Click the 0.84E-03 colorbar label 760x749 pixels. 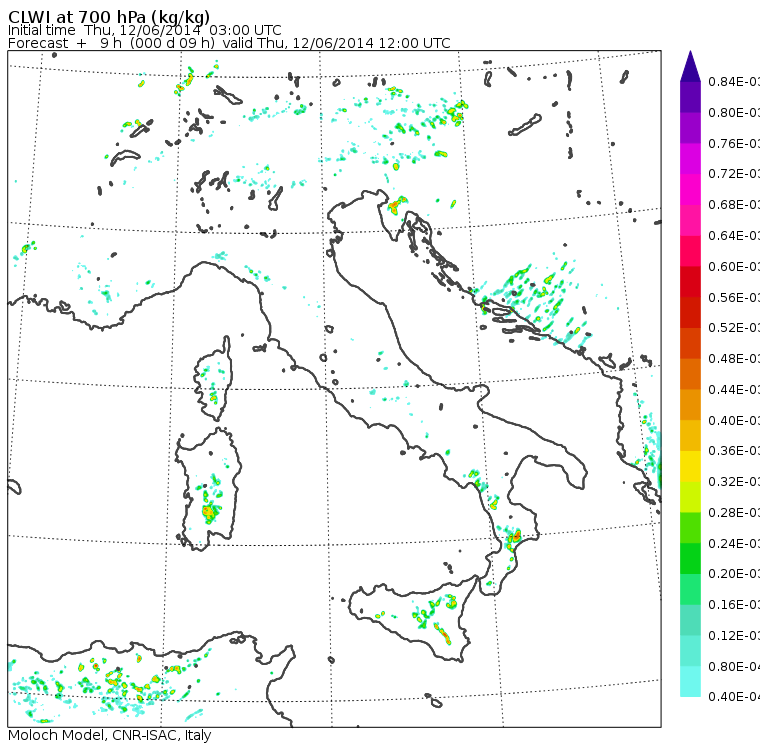733,81
